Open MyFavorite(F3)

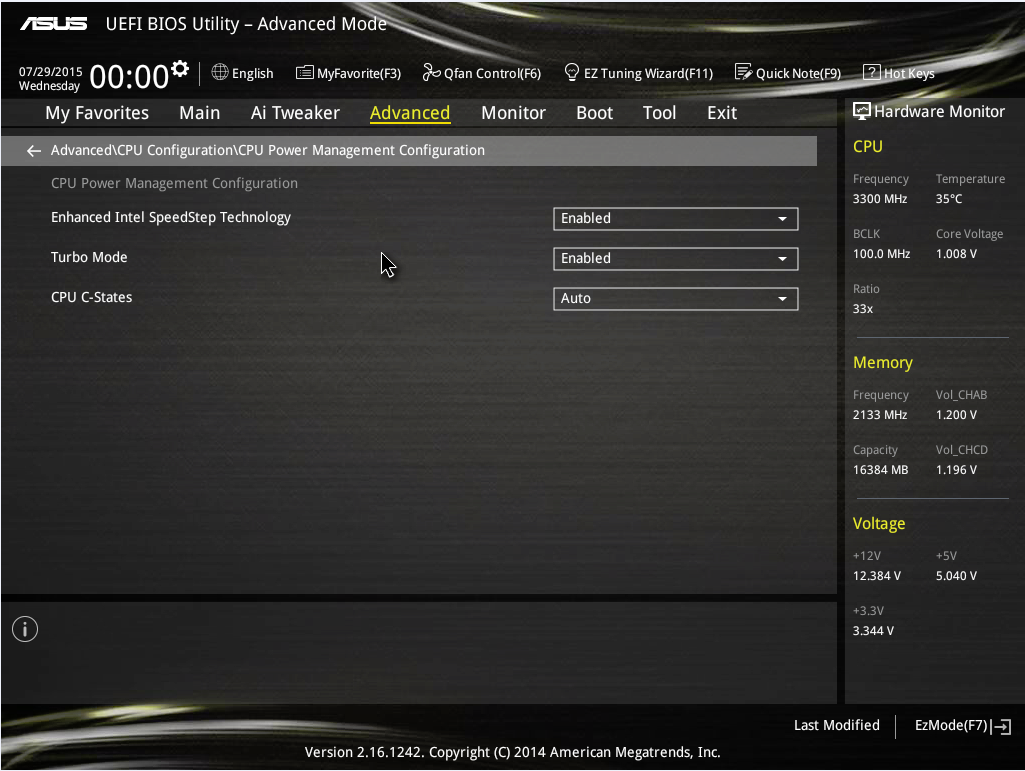[348, 73]
